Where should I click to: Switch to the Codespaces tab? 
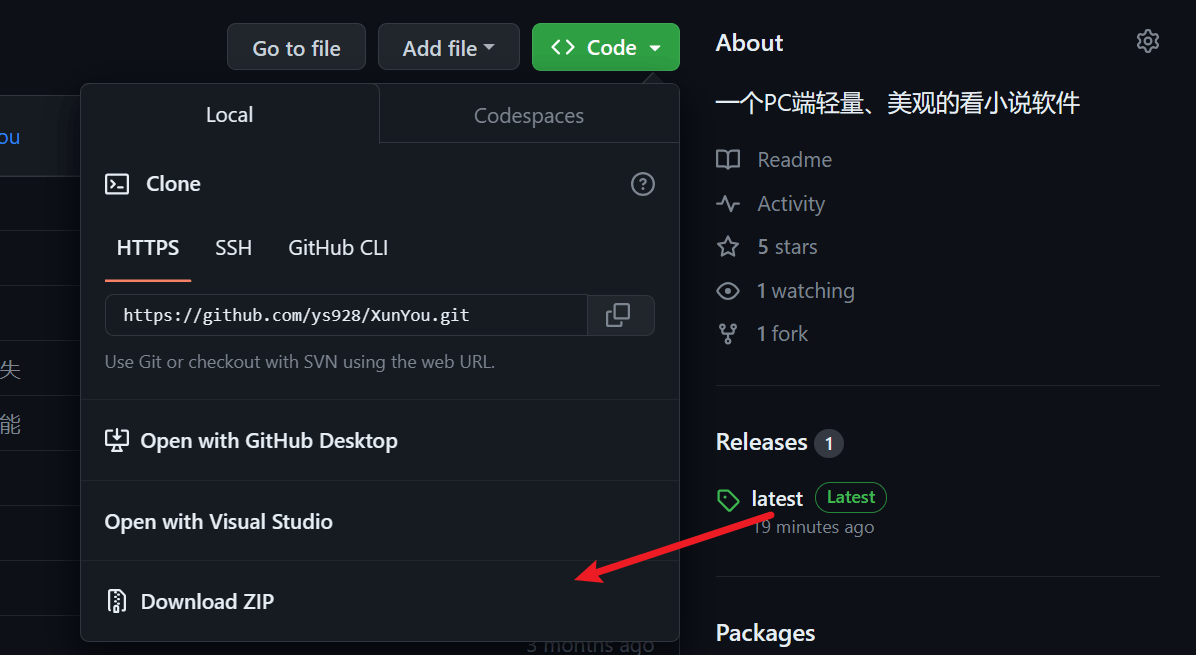pyautogui.click(x=529, y=115)
